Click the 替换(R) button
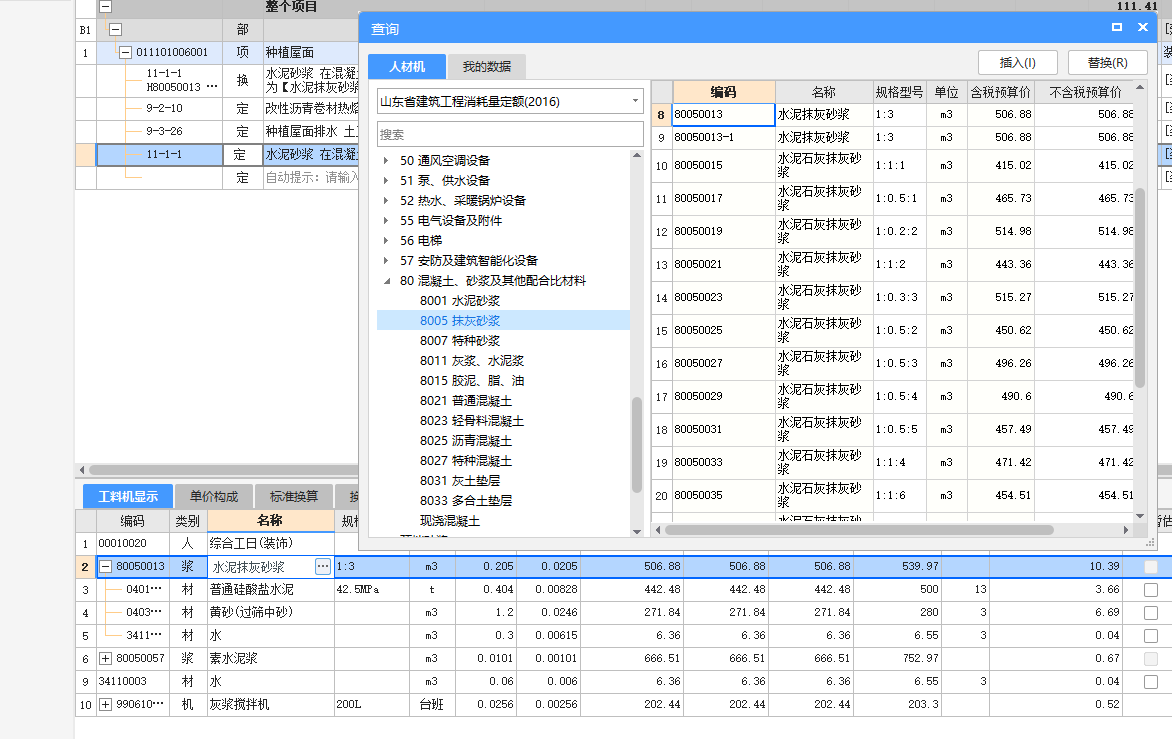1172x739 pixels. coord(1107,63)
